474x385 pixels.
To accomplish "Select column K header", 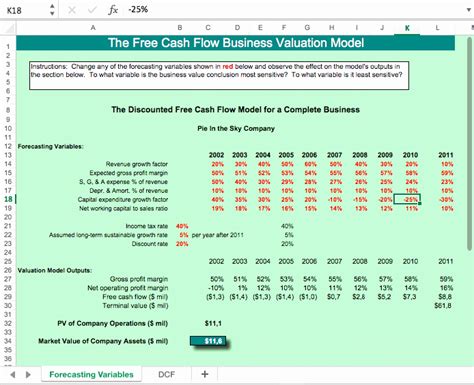I will pyautogui.click(x=407, y=28).
